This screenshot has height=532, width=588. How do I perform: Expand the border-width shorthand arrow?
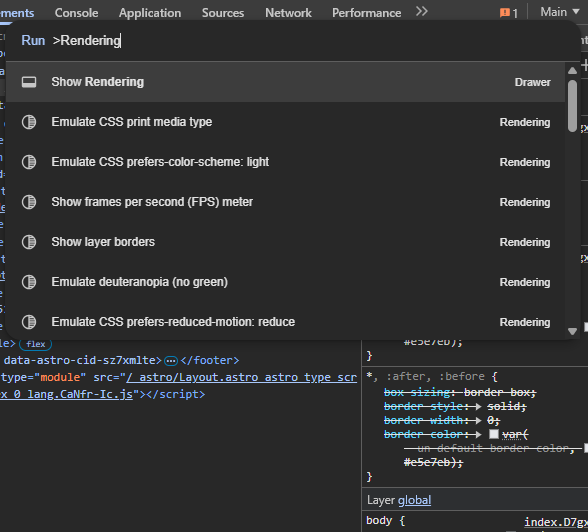point(478,420)
